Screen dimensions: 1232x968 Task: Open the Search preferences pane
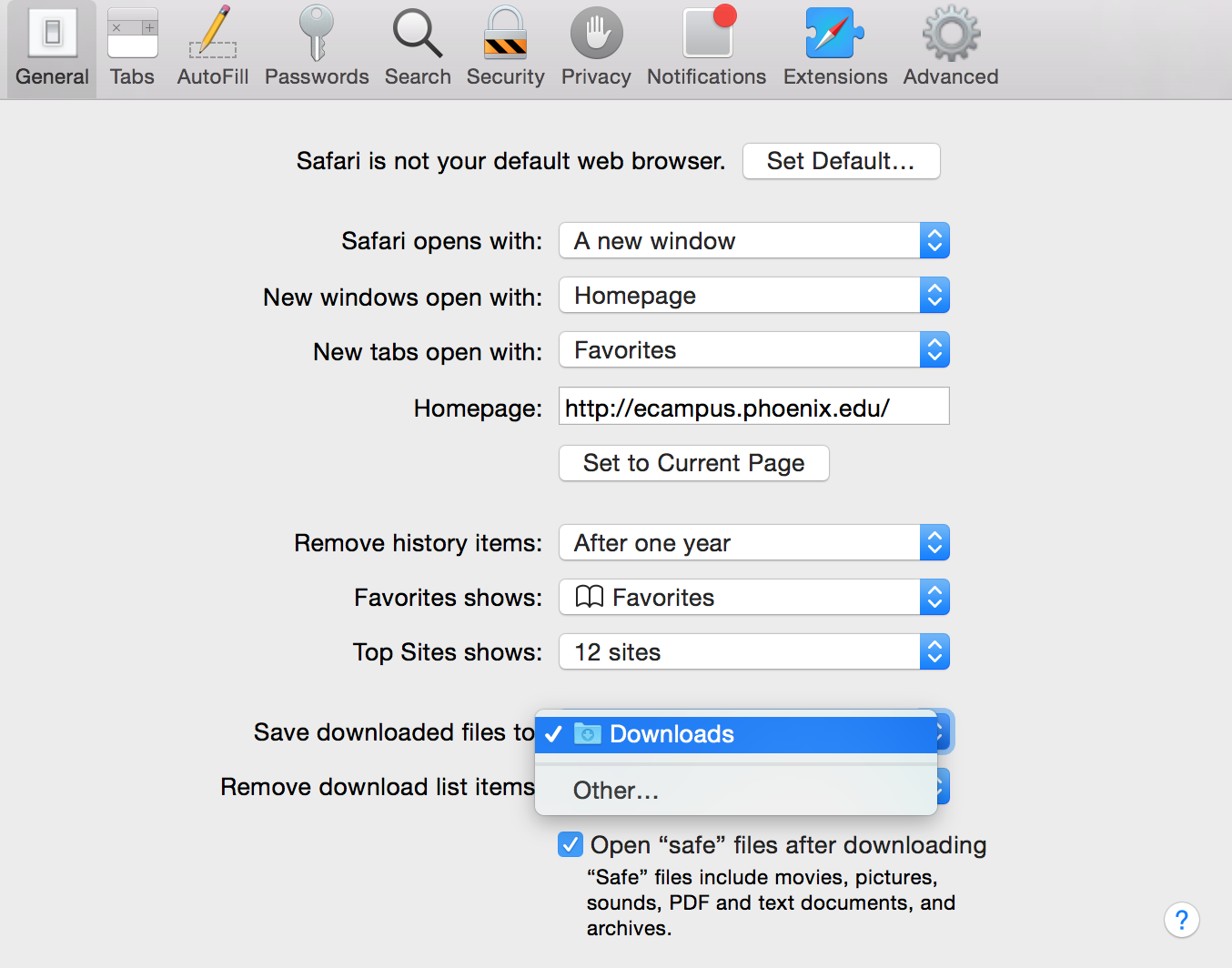coord(418,48)
